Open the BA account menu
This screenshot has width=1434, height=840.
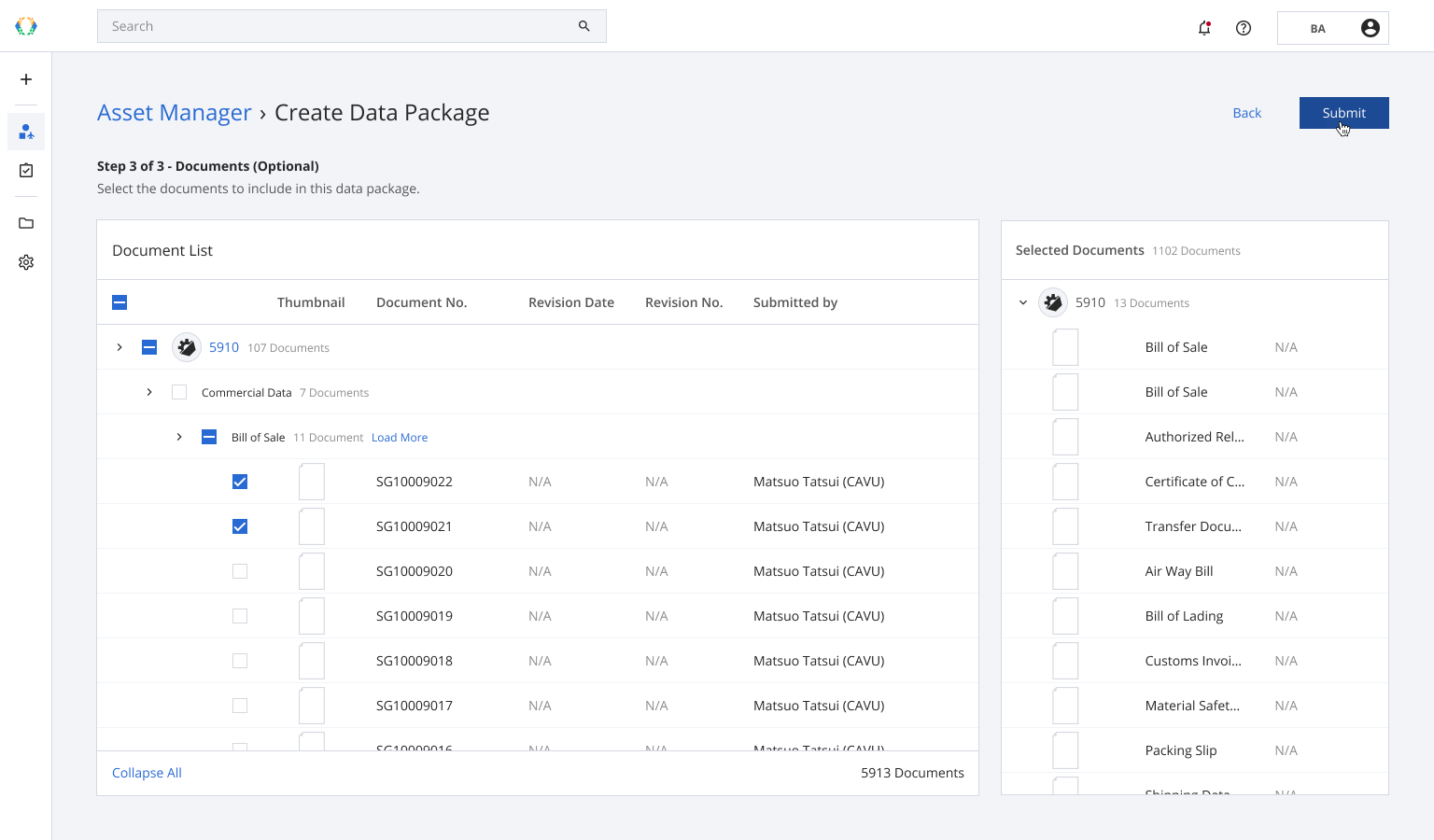tap(1333, 28)
